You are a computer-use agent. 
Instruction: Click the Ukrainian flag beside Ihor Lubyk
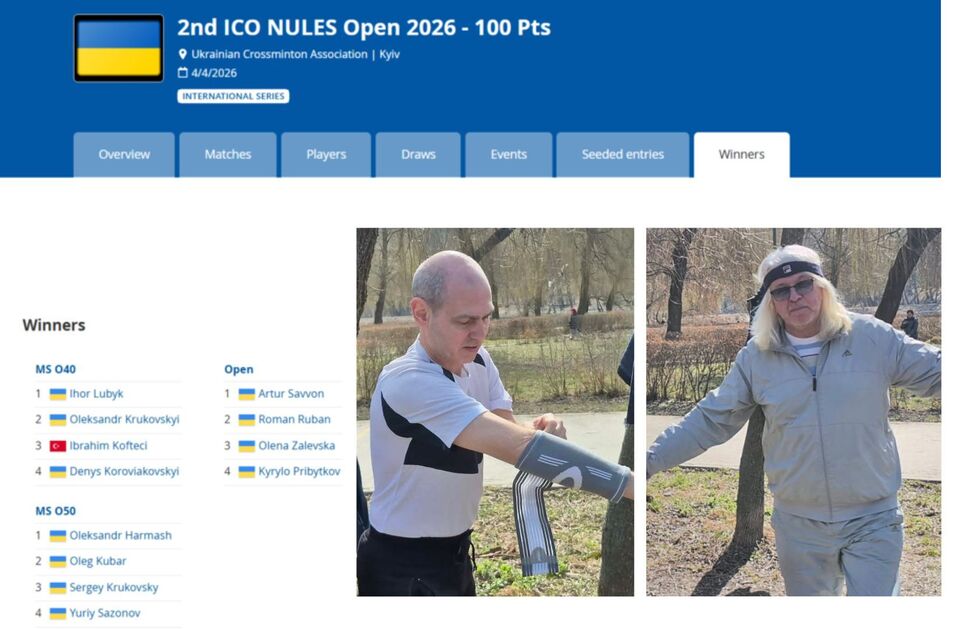[58, 394]
